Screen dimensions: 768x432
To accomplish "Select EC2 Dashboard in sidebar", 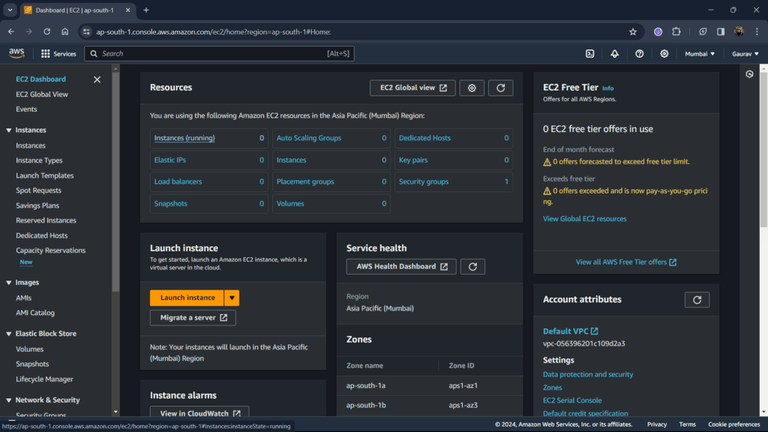I will 41,79.
